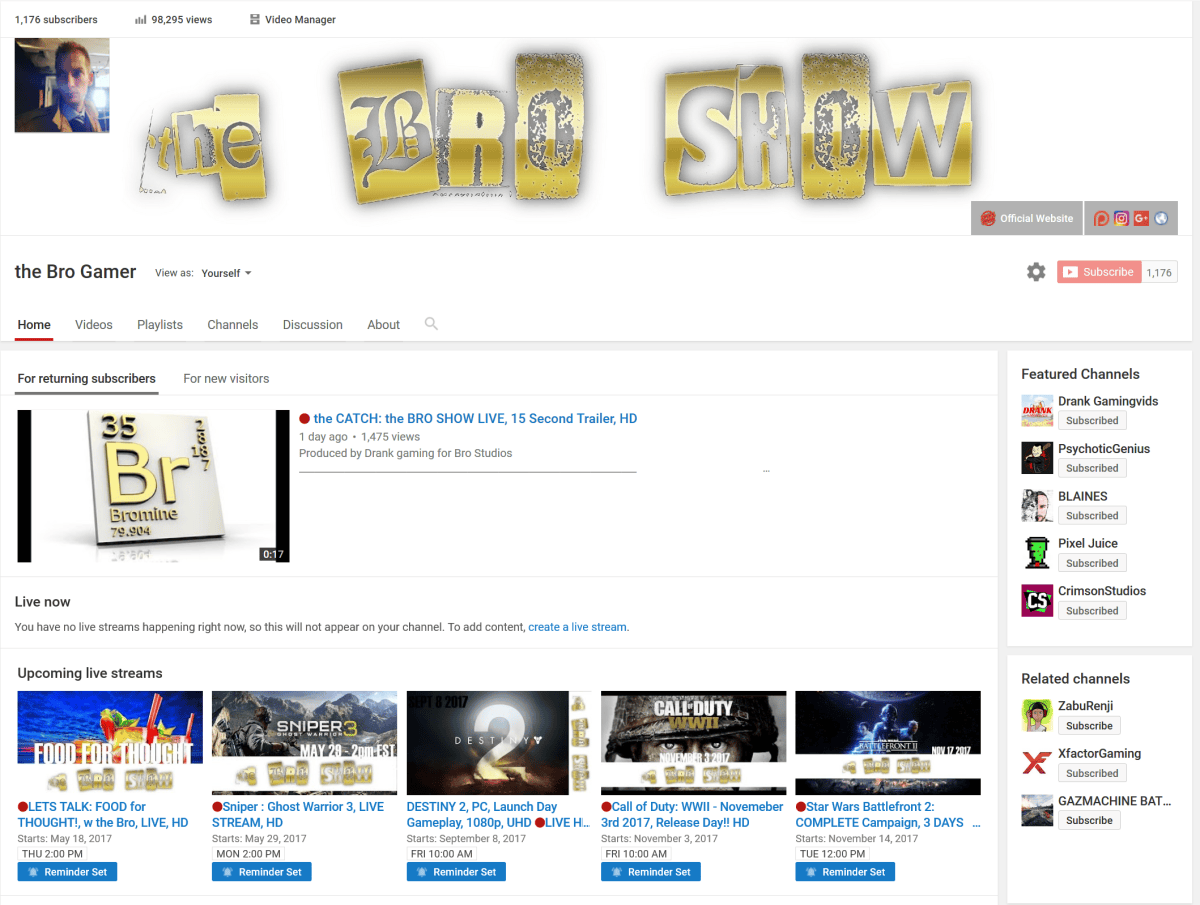The image size is (1200, 905).
Task: Open Sniper Ghost Warrior 3 thumbnail
Action: 304,742
